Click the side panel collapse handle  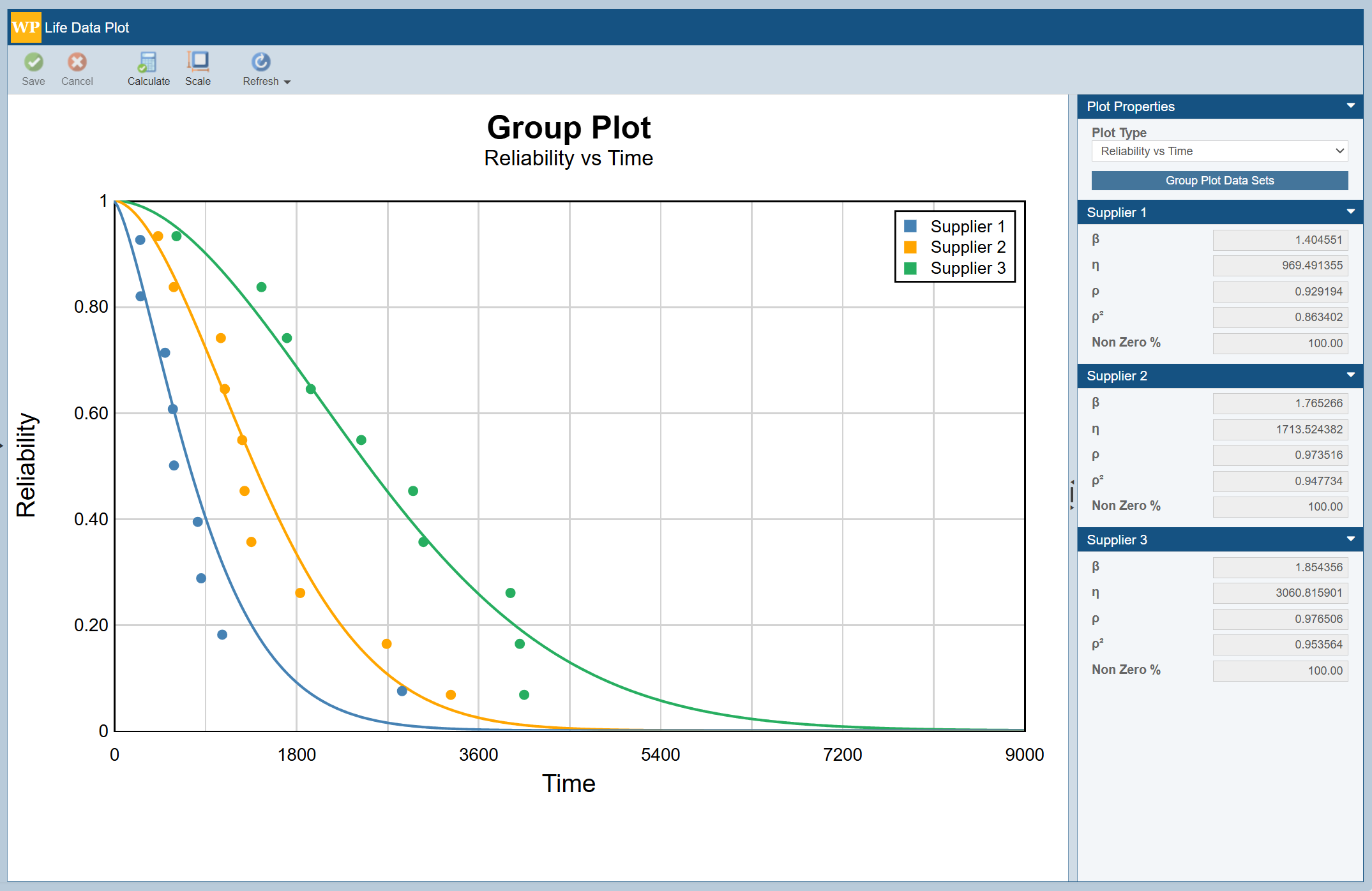click(x=1072, y=495)
